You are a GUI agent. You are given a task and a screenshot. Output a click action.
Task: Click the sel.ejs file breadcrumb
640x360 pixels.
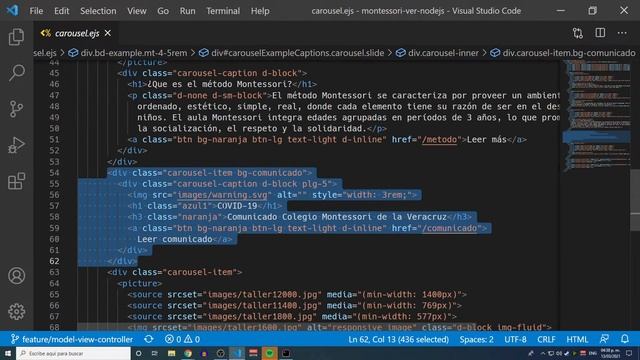click(45, 53)
